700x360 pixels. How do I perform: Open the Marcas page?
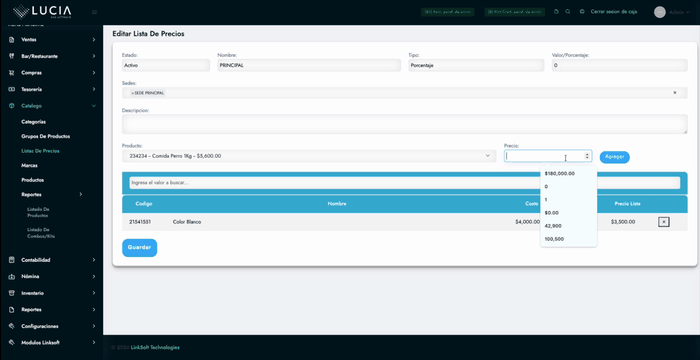click(29, 165)
